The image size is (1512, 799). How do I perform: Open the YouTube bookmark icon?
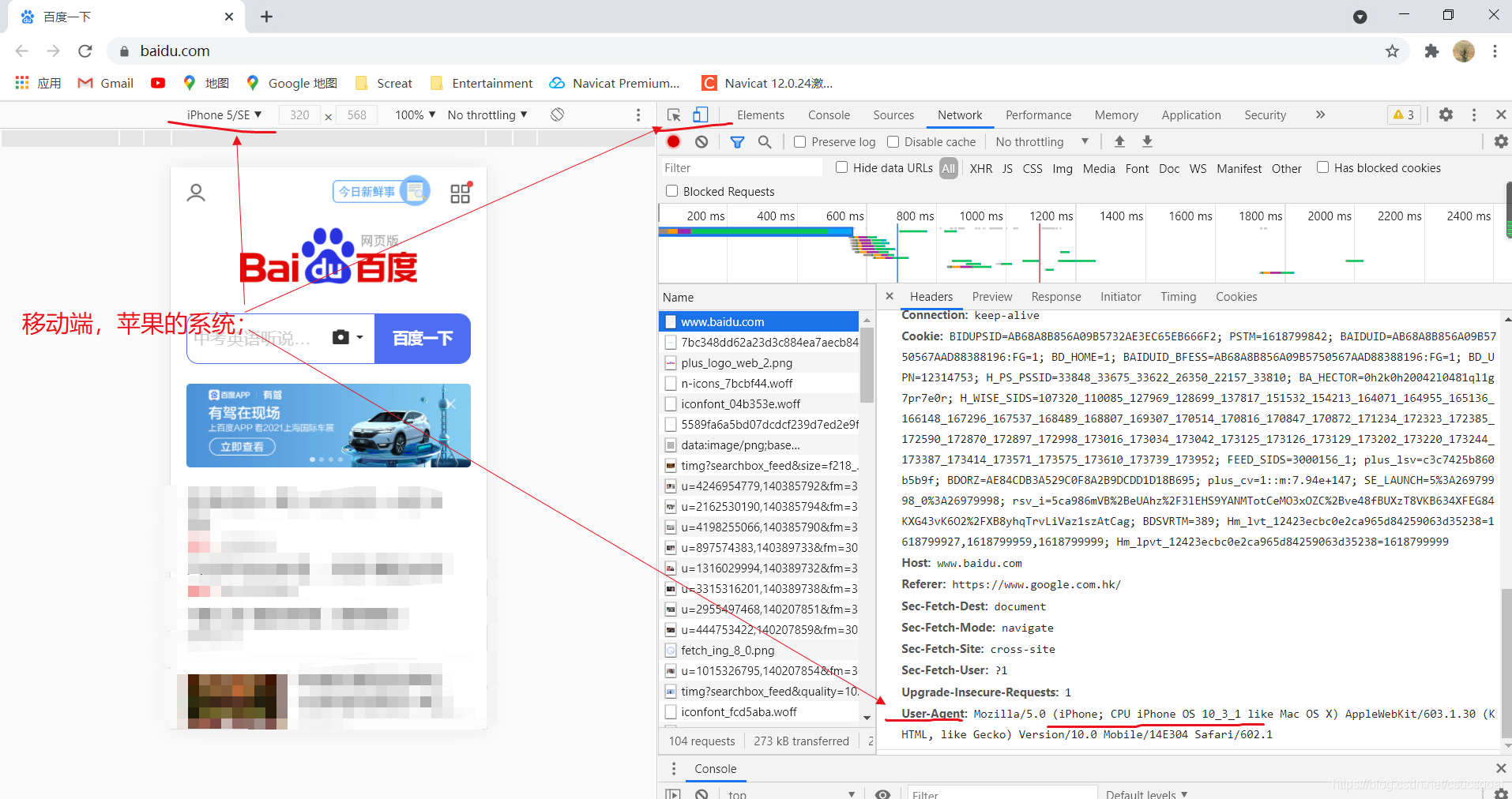[x=158, y=83]
